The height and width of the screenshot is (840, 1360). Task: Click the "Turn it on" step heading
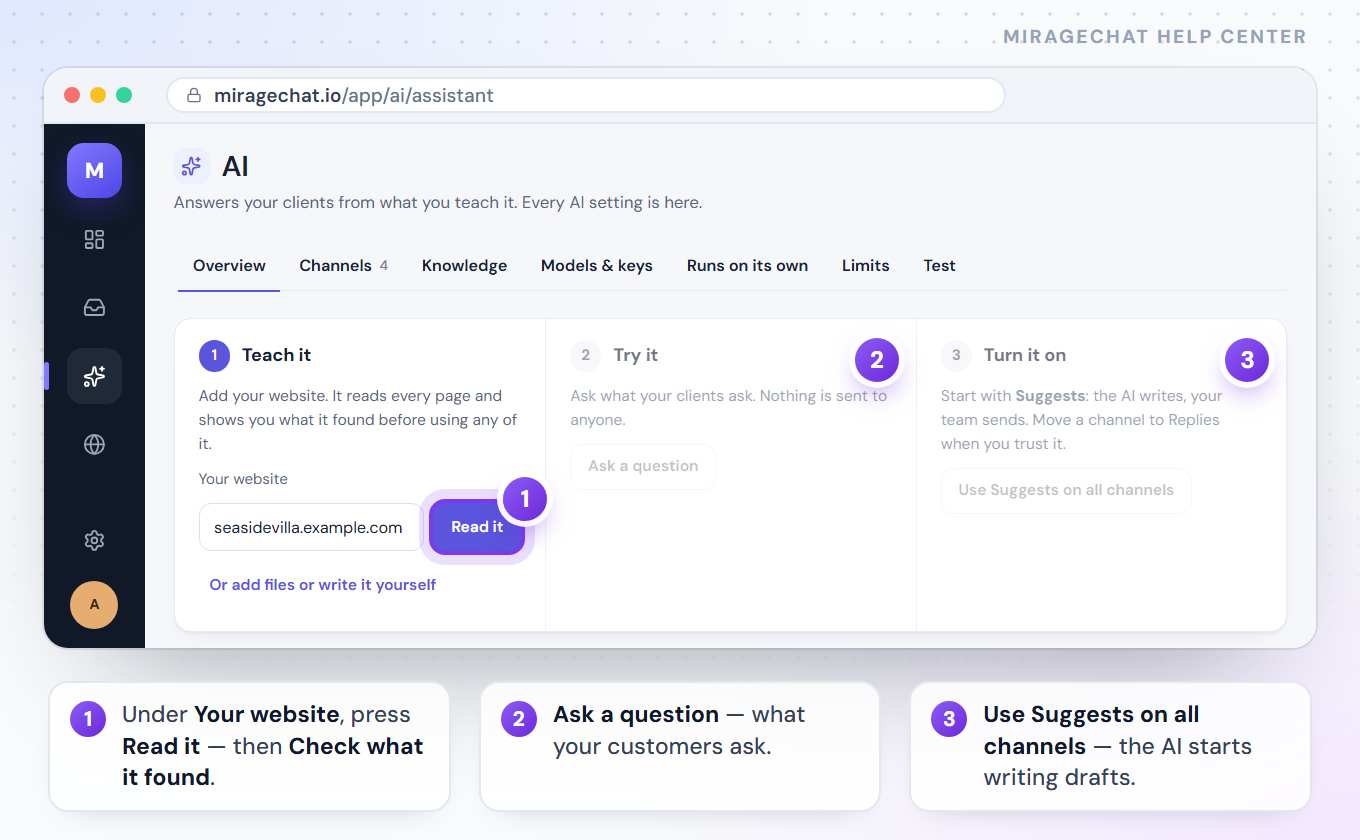coord(1025,355)
